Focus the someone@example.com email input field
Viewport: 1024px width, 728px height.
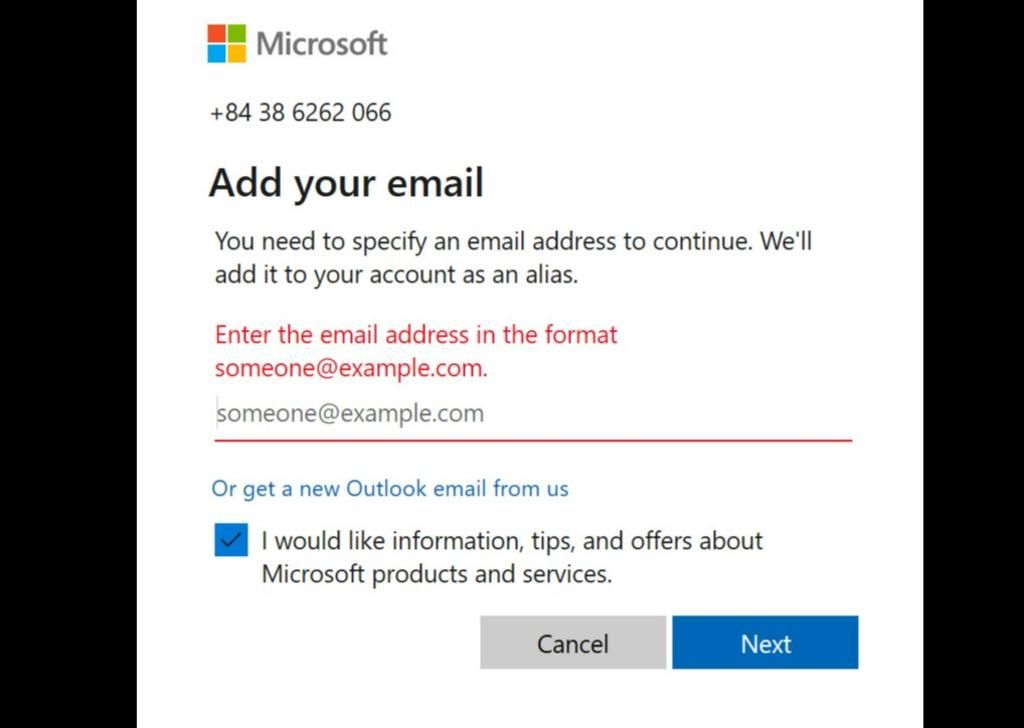[532, 413]
